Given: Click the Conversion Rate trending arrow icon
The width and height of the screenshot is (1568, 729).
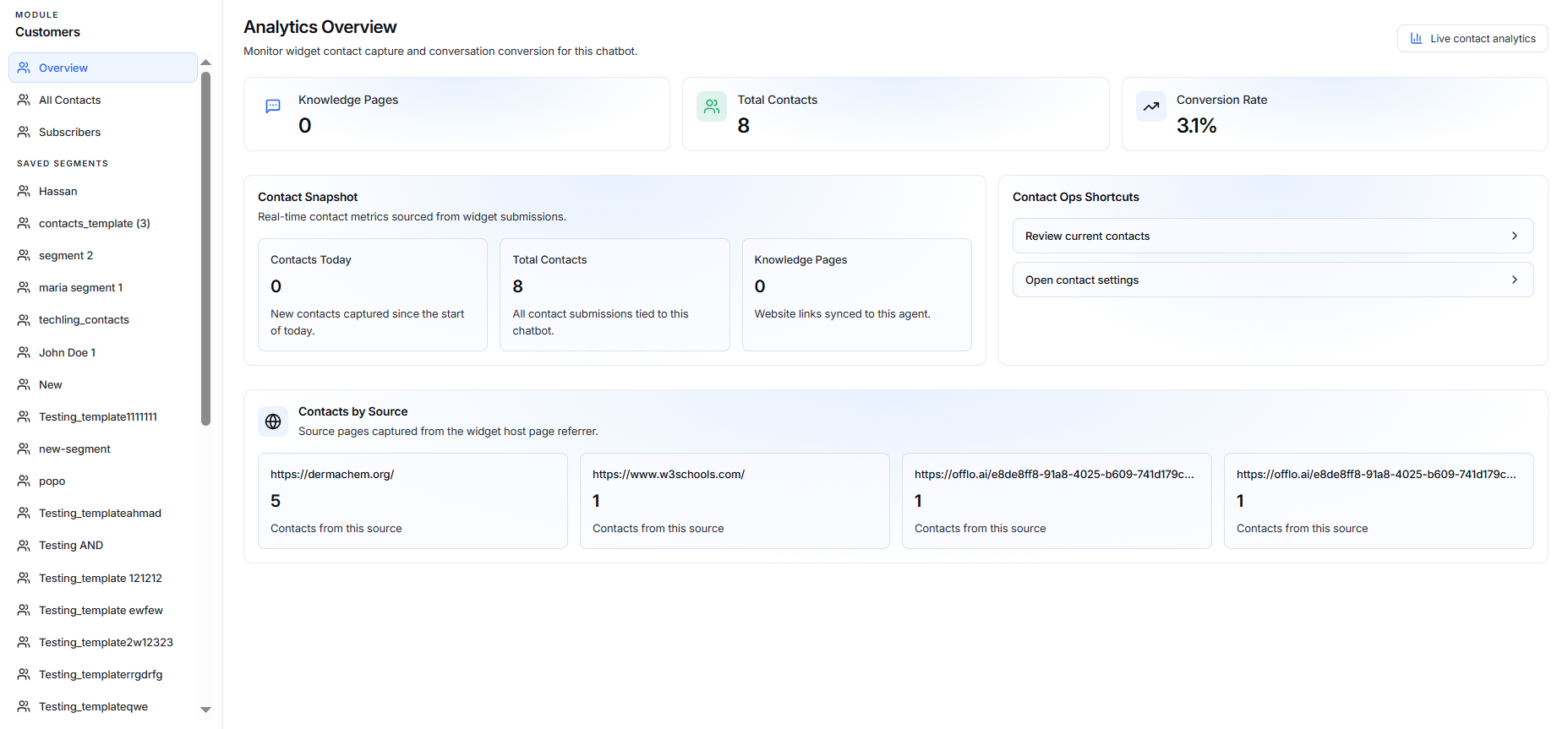Looking at the screenshot, I should 1151,106.
